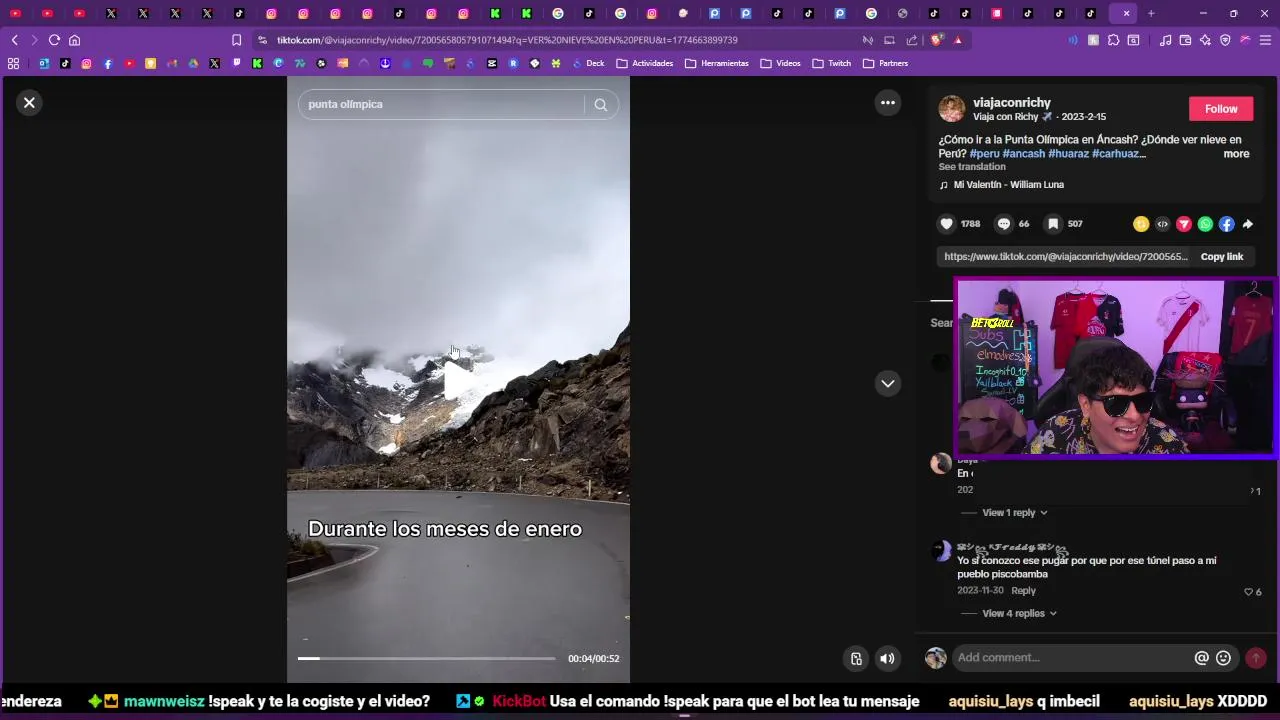
Task: Click the tiktok.com address bar URL
Action: [507, 40]
